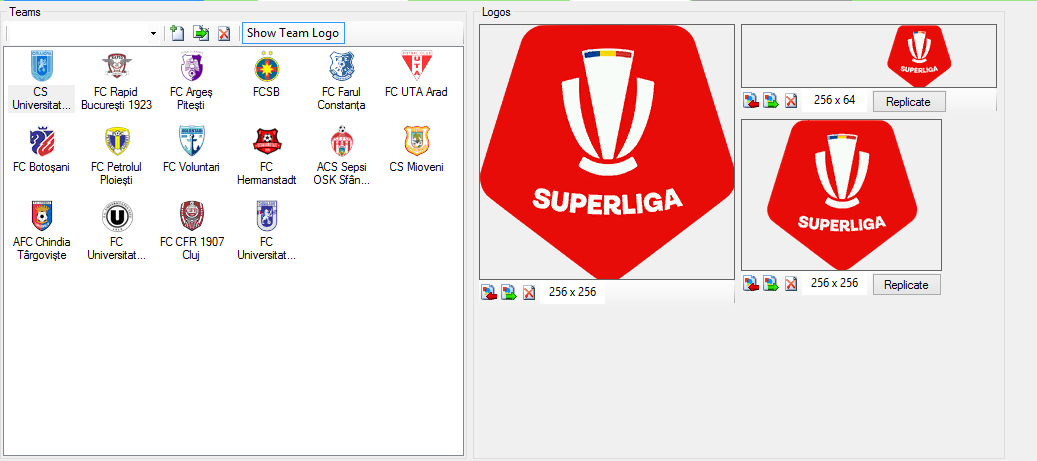Viewport: 1037px width, 461px height.
Task: Click the large Superliga logo preview
Action: (606, 152)
